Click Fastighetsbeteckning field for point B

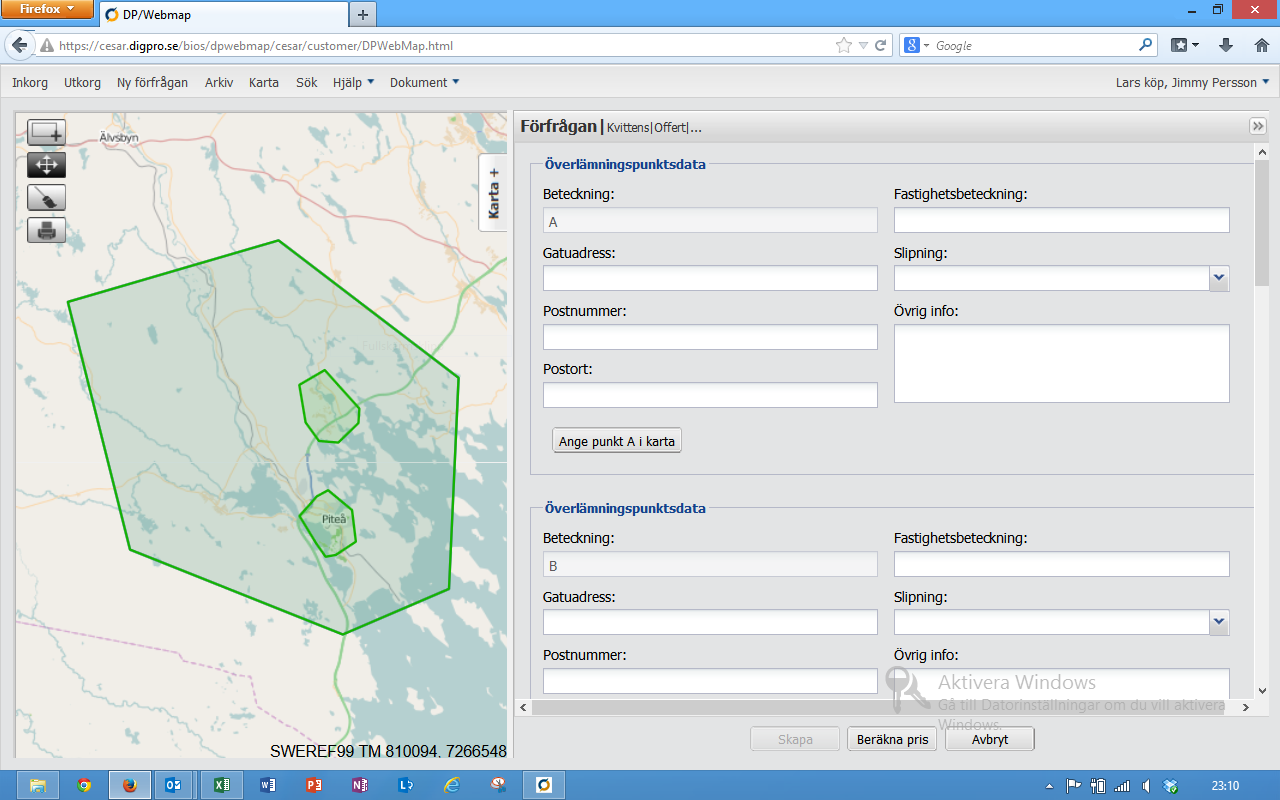(1061, 564)
